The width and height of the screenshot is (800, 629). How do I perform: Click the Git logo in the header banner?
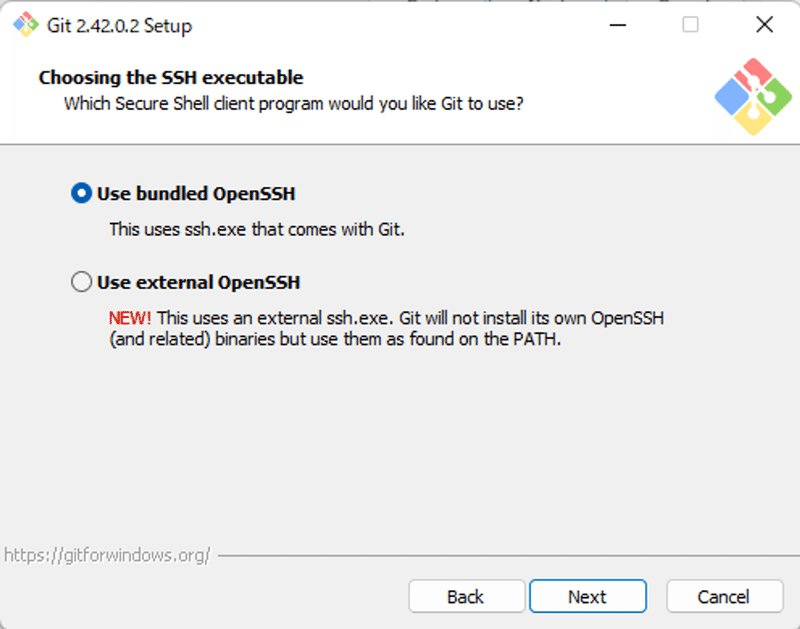coord(753,97)
